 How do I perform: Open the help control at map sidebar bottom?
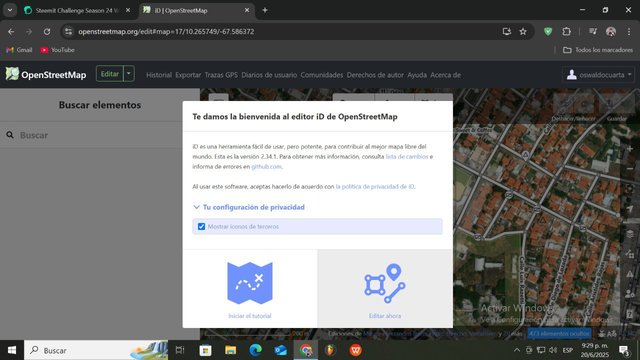point(630,313)
